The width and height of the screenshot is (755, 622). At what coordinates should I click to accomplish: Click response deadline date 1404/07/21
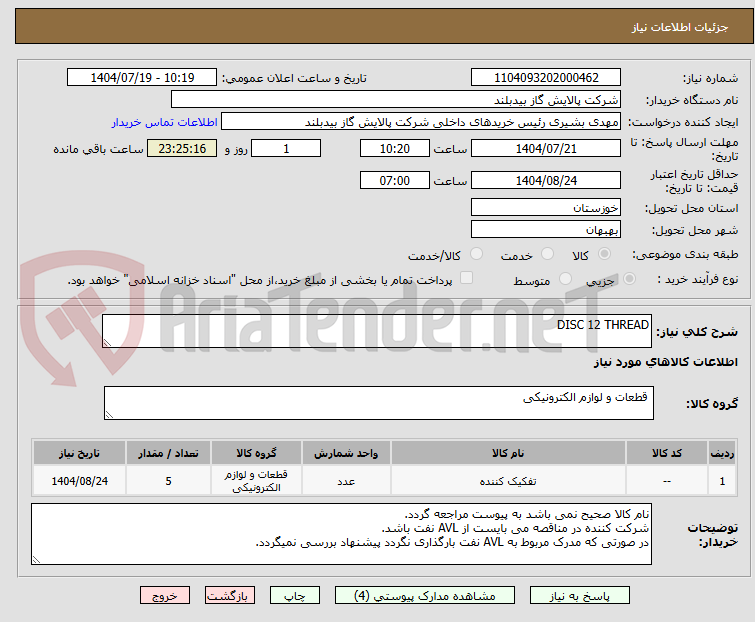546,149
